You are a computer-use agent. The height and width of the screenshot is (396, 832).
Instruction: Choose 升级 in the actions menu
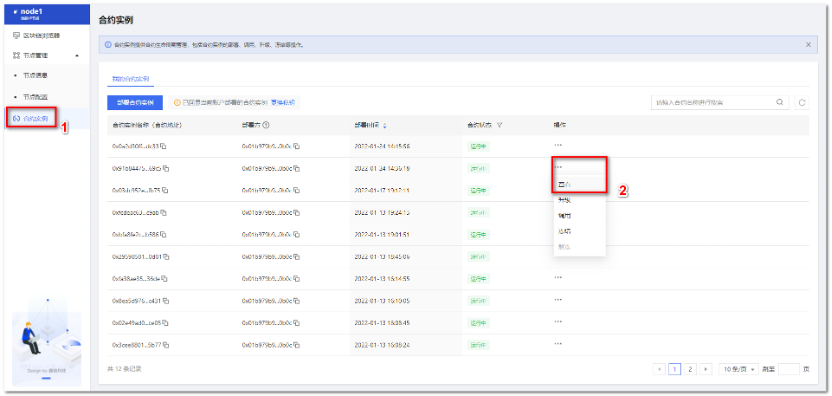tap(579, 201)
